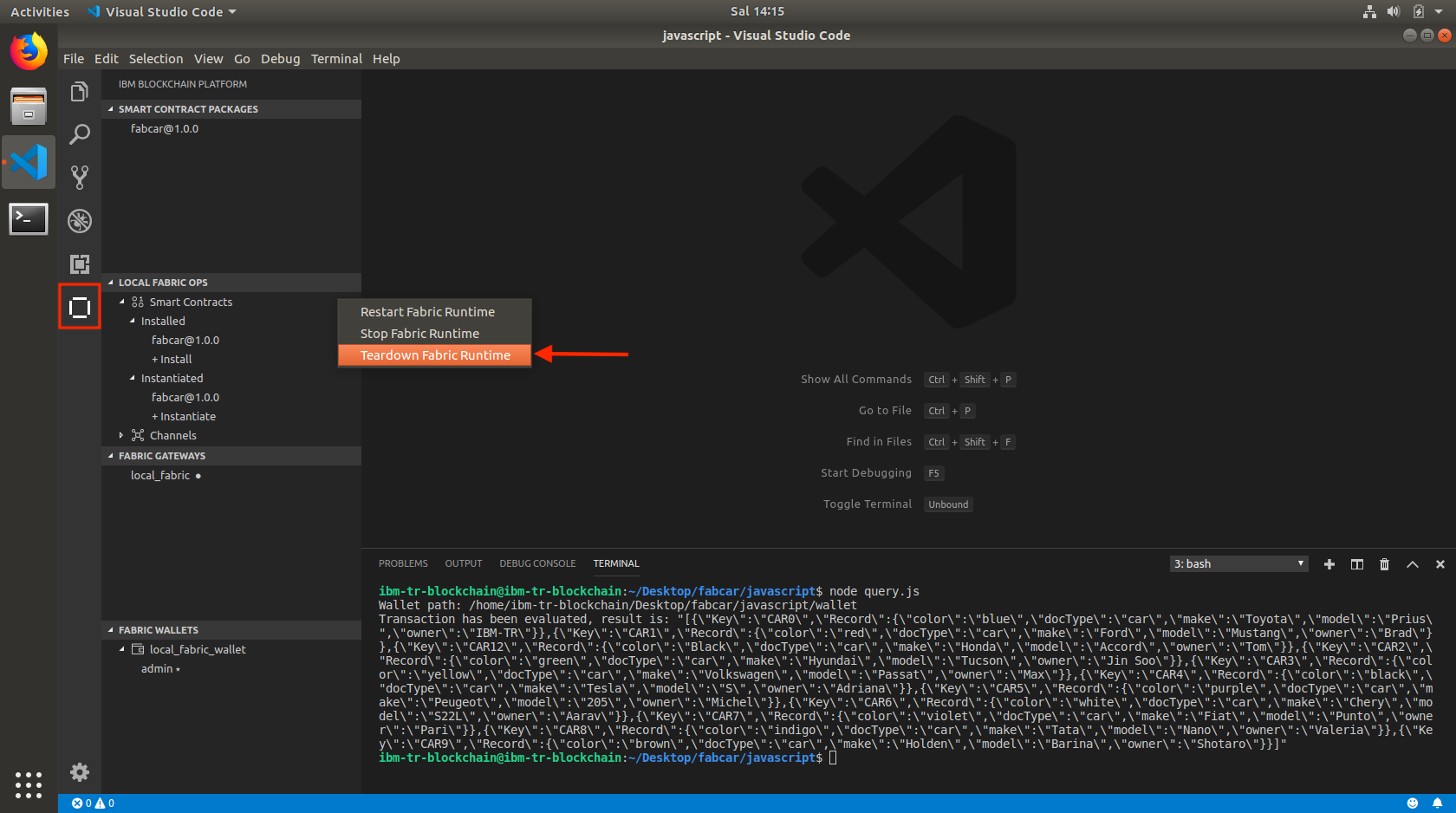The height and width of the screenshot is (813, 1456).
Task: Open the Selection menu
Action: (156, 59)
